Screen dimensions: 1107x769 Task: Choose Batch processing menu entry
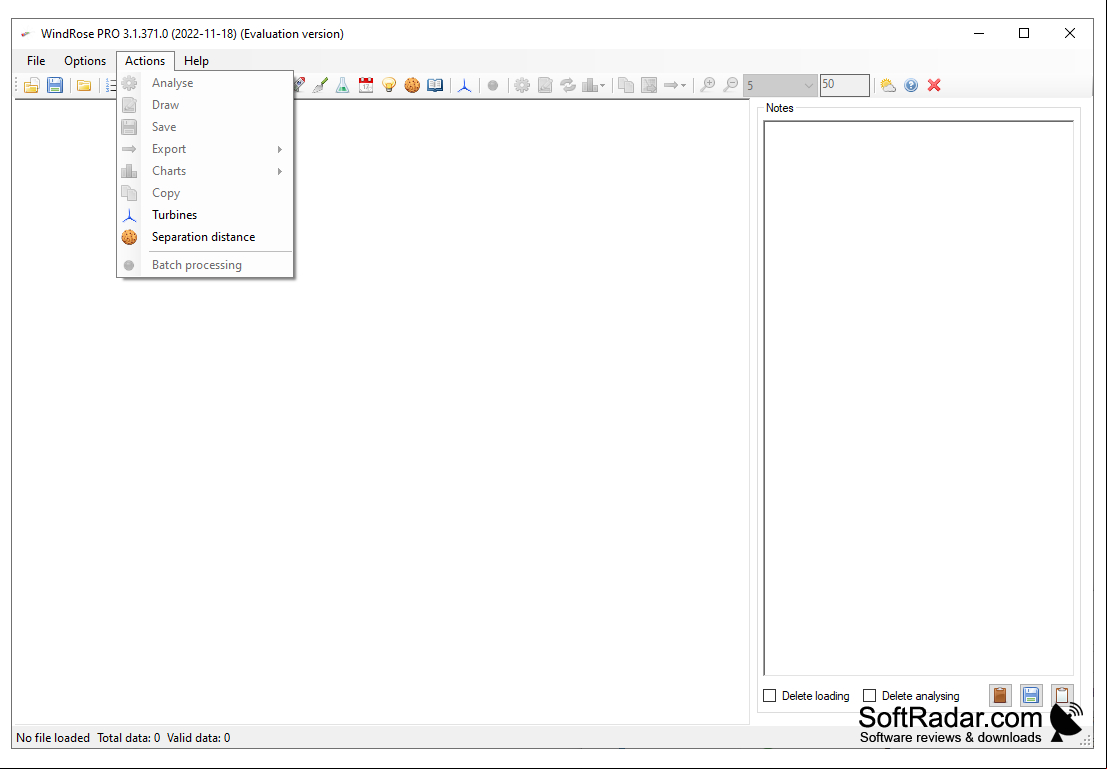[205, 265]
